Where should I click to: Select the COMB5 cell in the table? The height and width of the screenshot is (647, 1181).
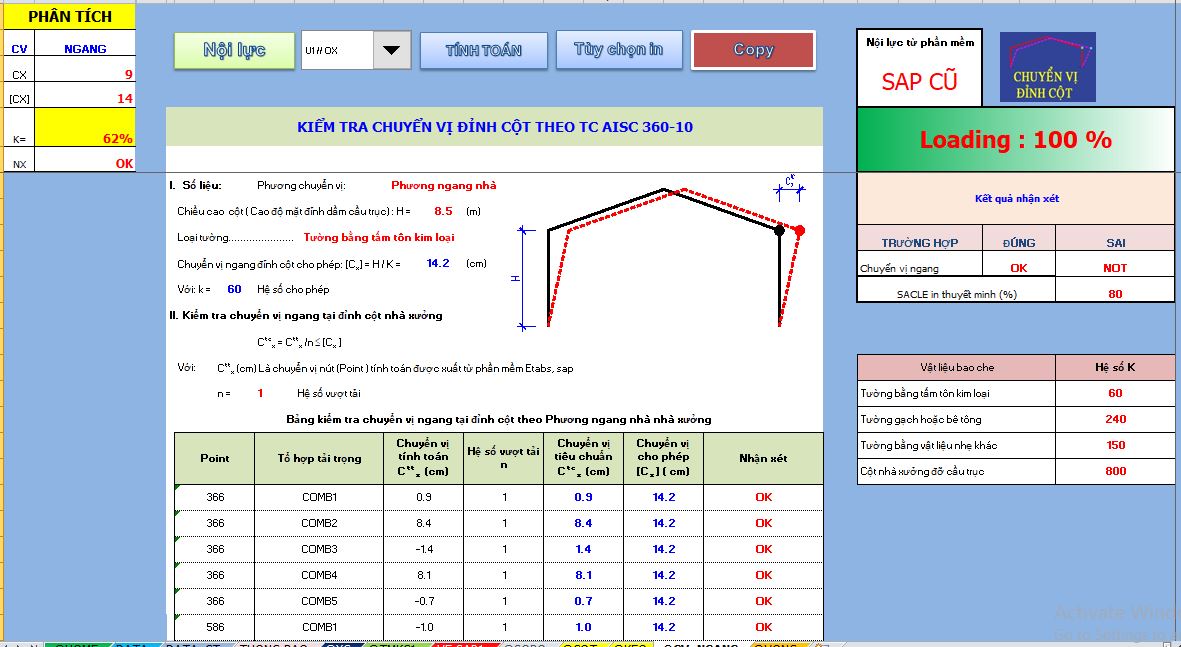319,601
